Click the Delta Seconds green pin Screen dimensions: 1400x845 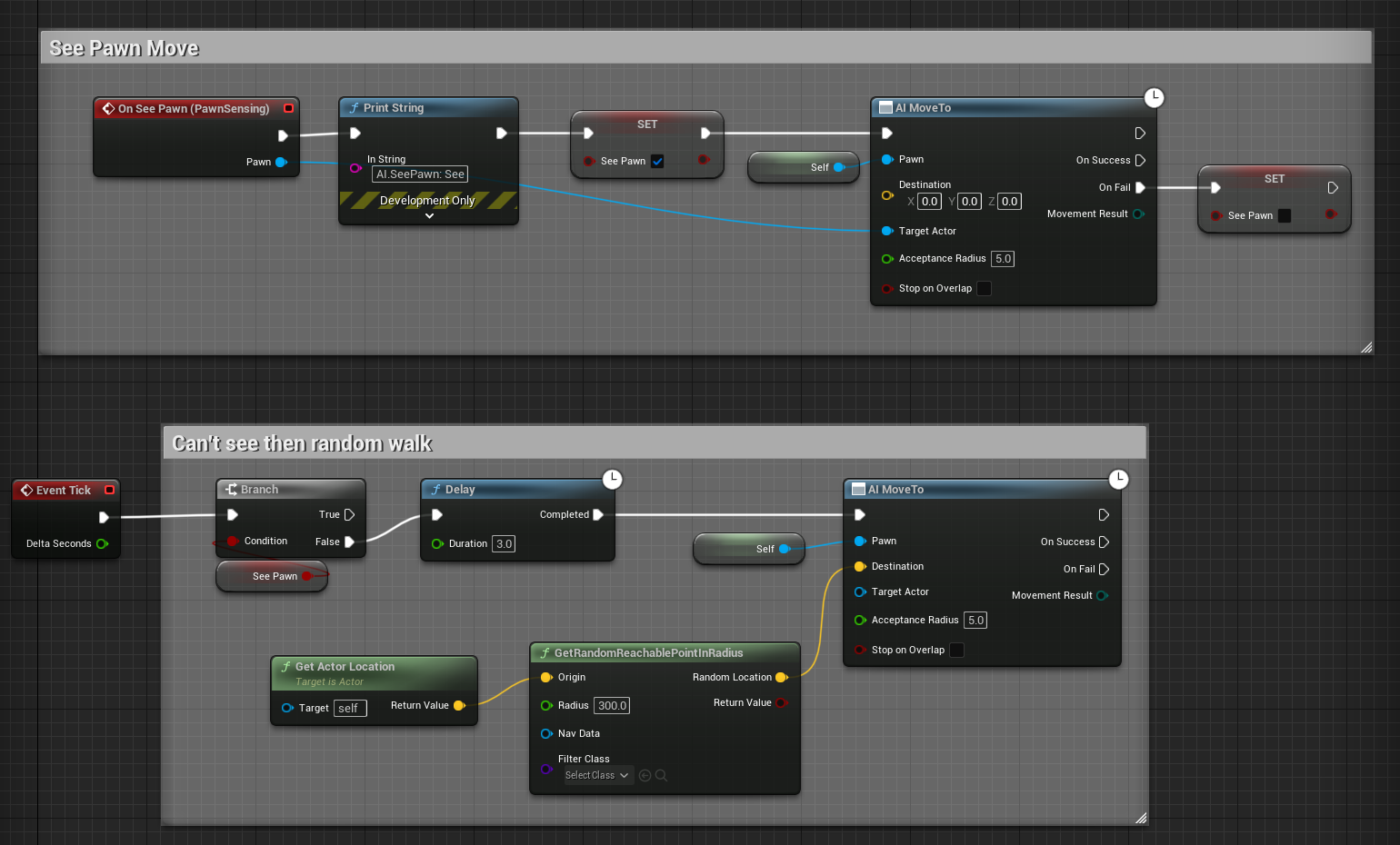coord(102,543)
